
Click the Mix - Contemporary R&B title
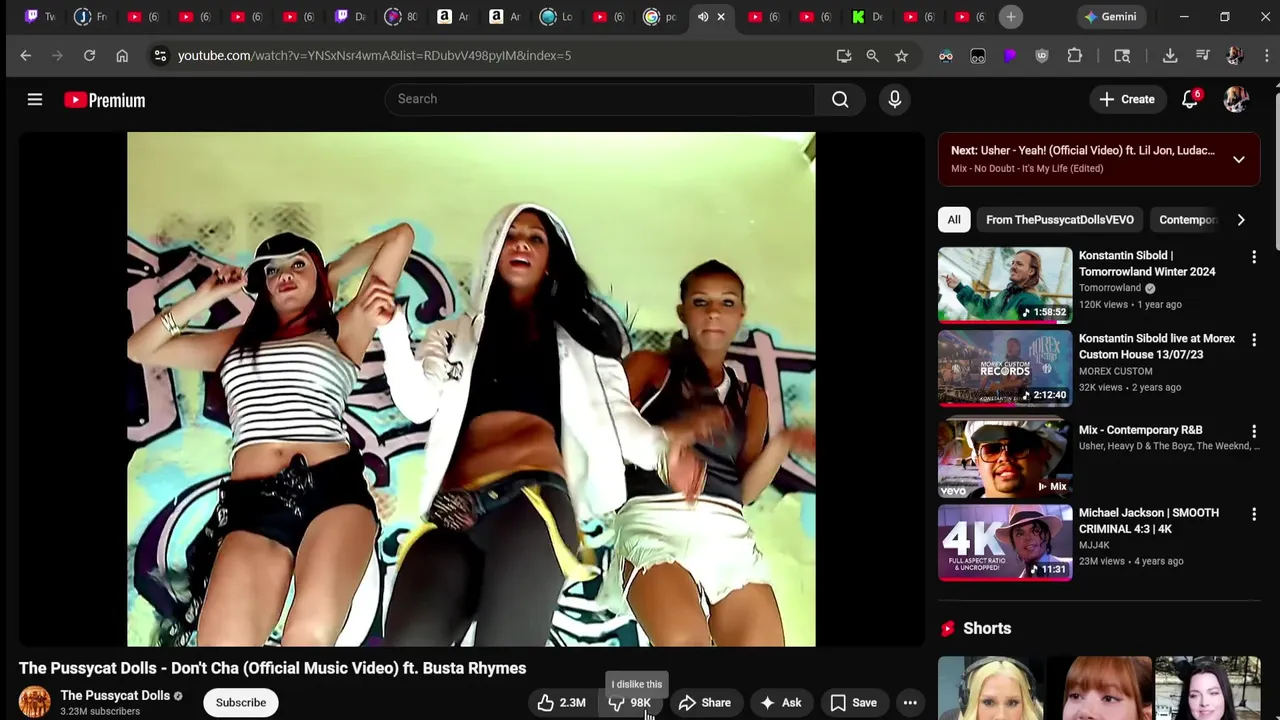tap(1141, 430)
